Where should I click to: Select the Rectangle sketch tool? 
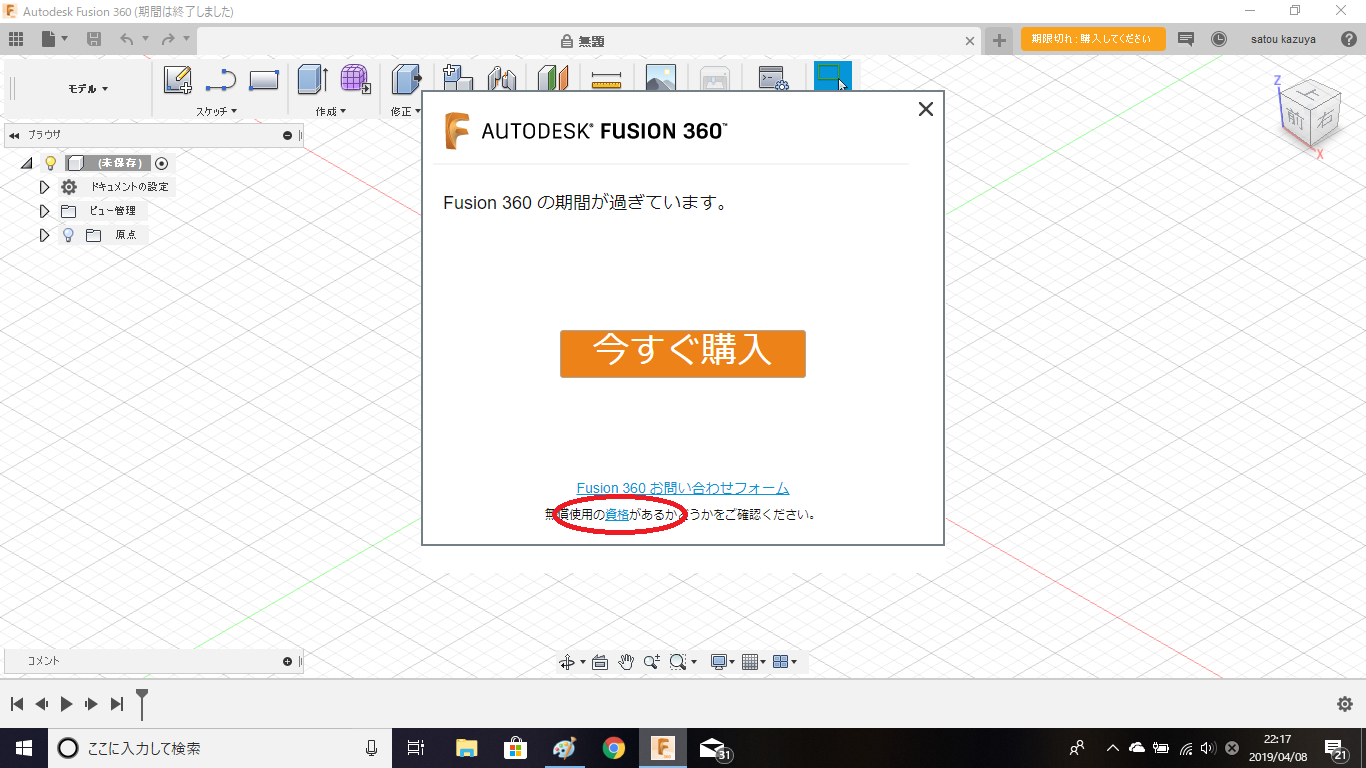pyautogui.click(x=264, y=80)
